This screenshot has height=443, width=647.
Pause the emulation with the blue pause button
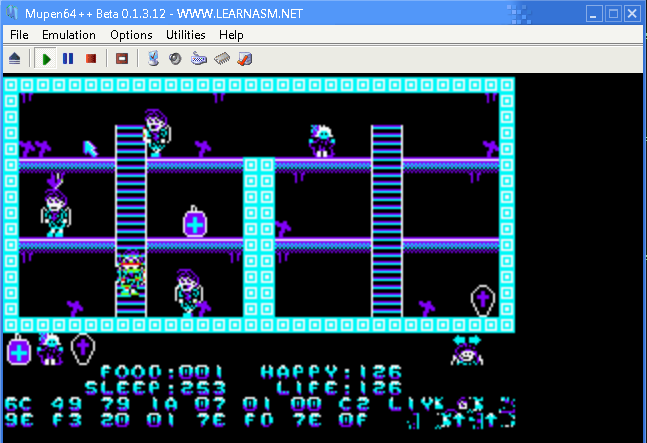[68, 59]
